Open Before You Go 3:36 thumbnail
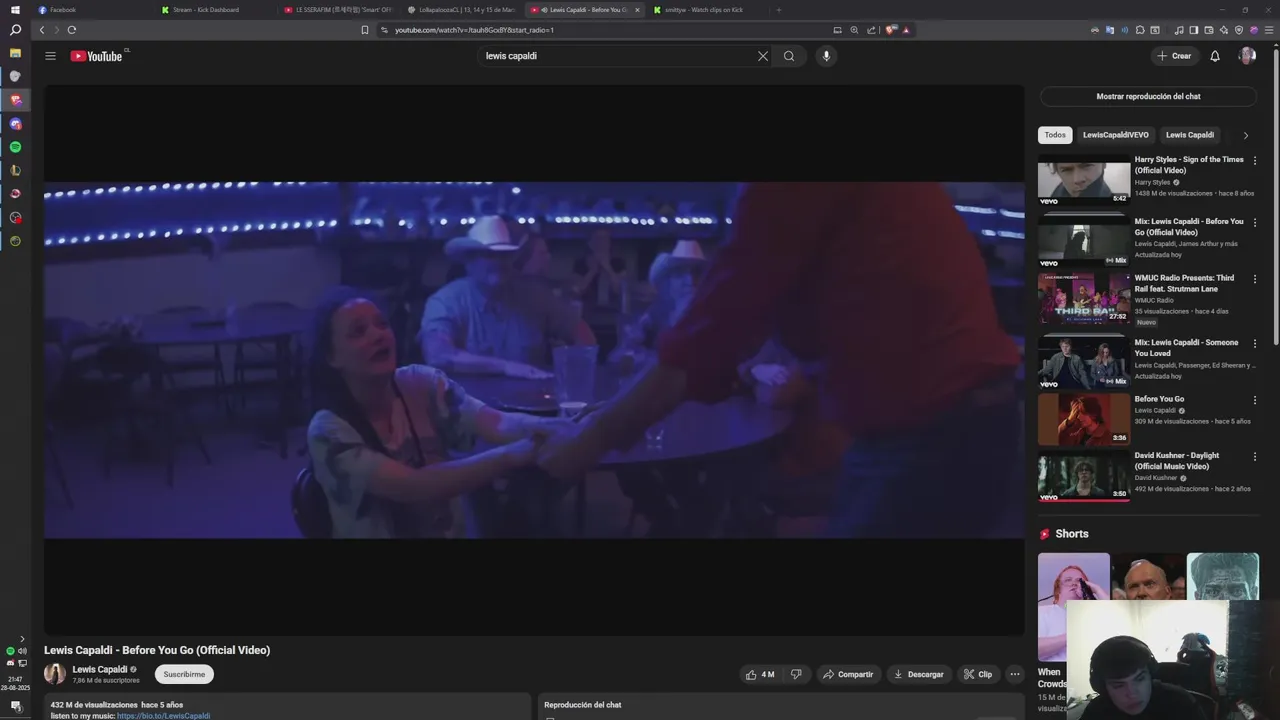The width and height of the screenshot is (1280, 720). 1084,419
